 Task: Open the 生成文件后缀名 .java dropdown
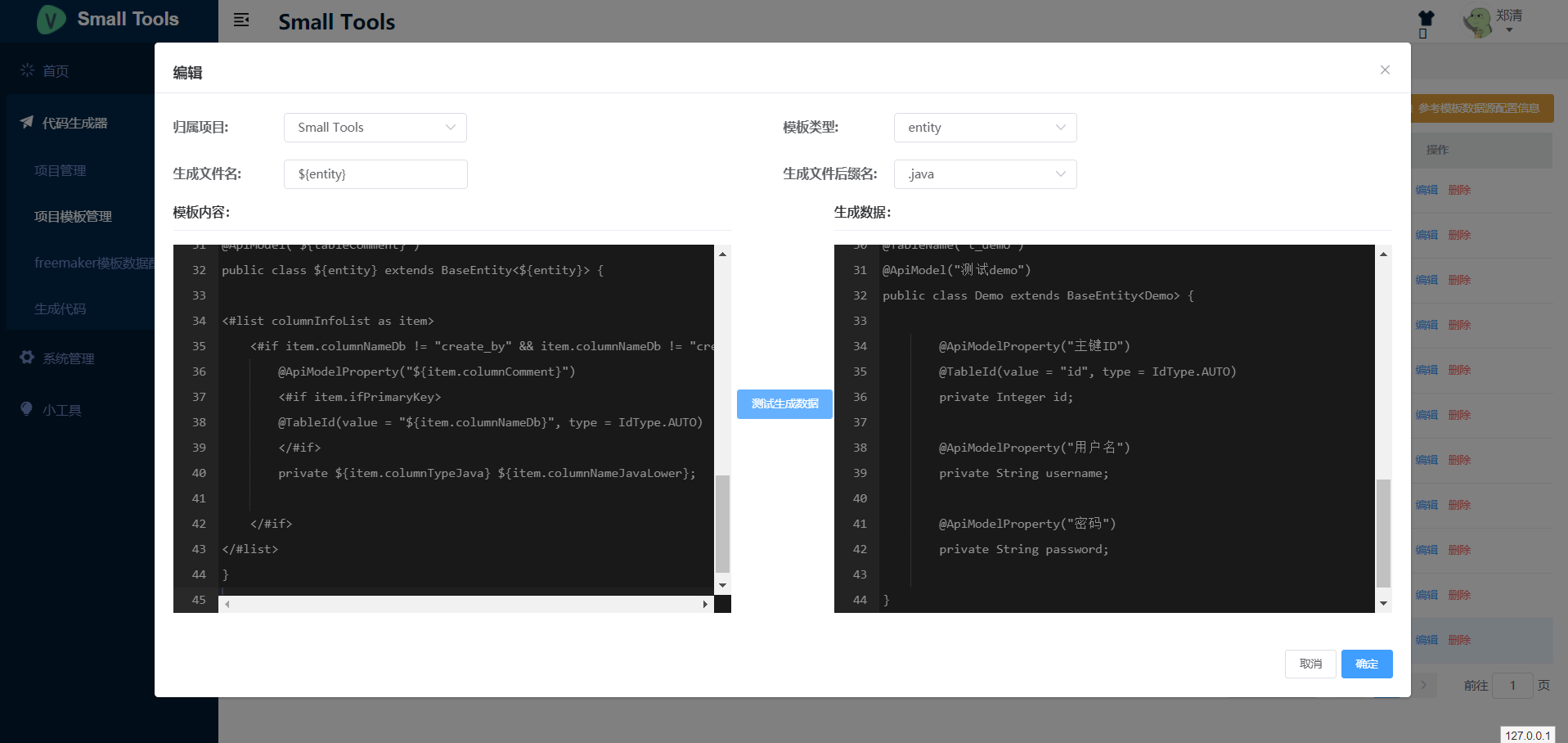click(986, 174)
